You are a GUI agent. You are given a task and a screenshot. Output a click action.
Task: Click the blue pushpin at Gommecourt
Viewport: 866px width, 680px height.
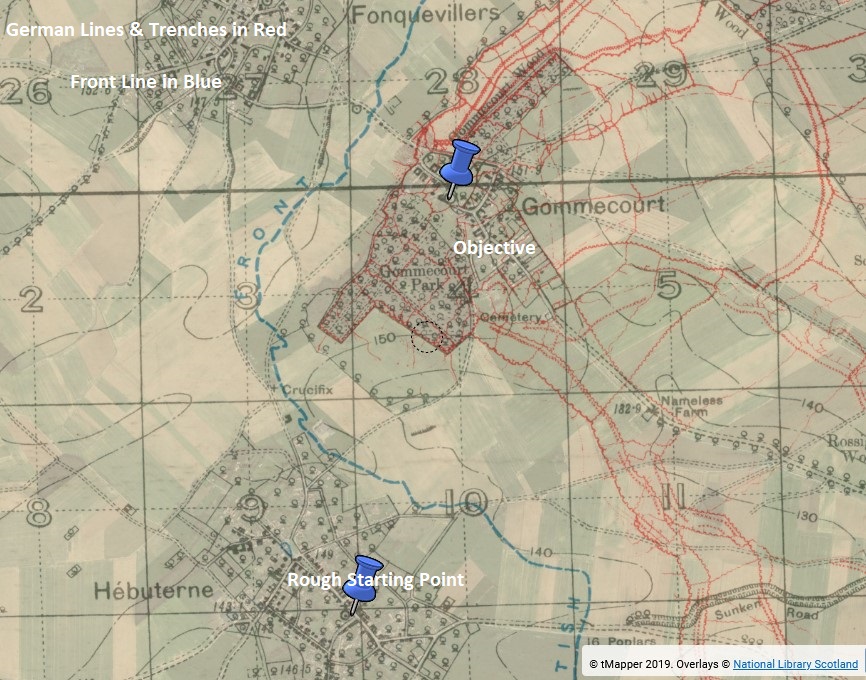(x=458, y=168)
